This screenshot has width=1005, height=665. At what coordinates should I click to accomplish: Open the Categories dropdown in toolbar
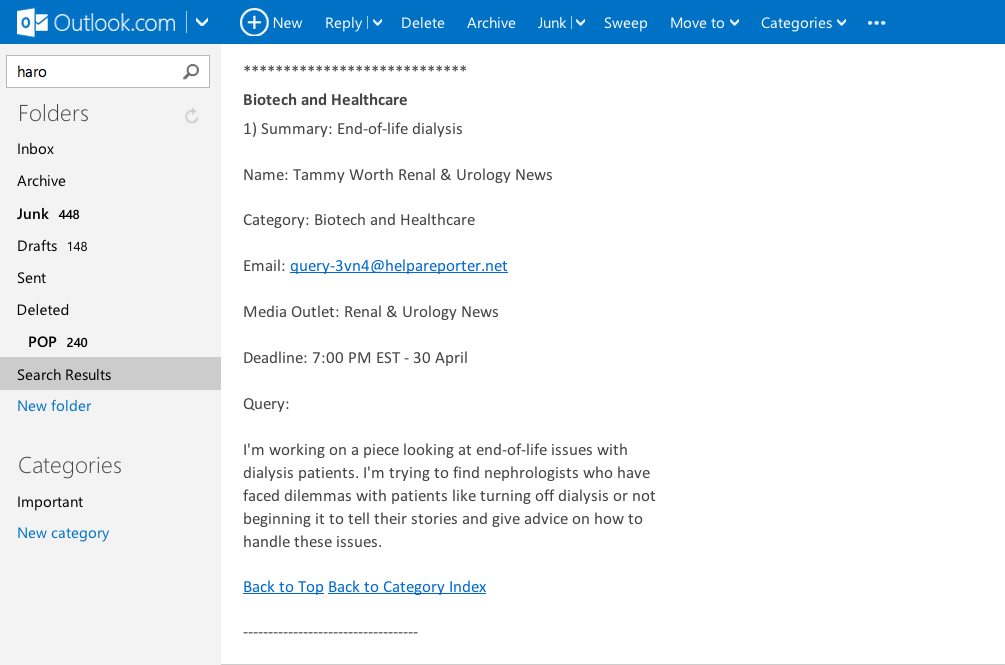tap(803, 23)
